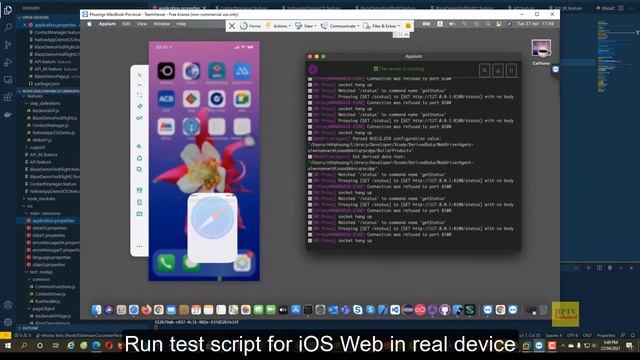
Task: Click the Appium download logs button
Action: pos(498,70)
